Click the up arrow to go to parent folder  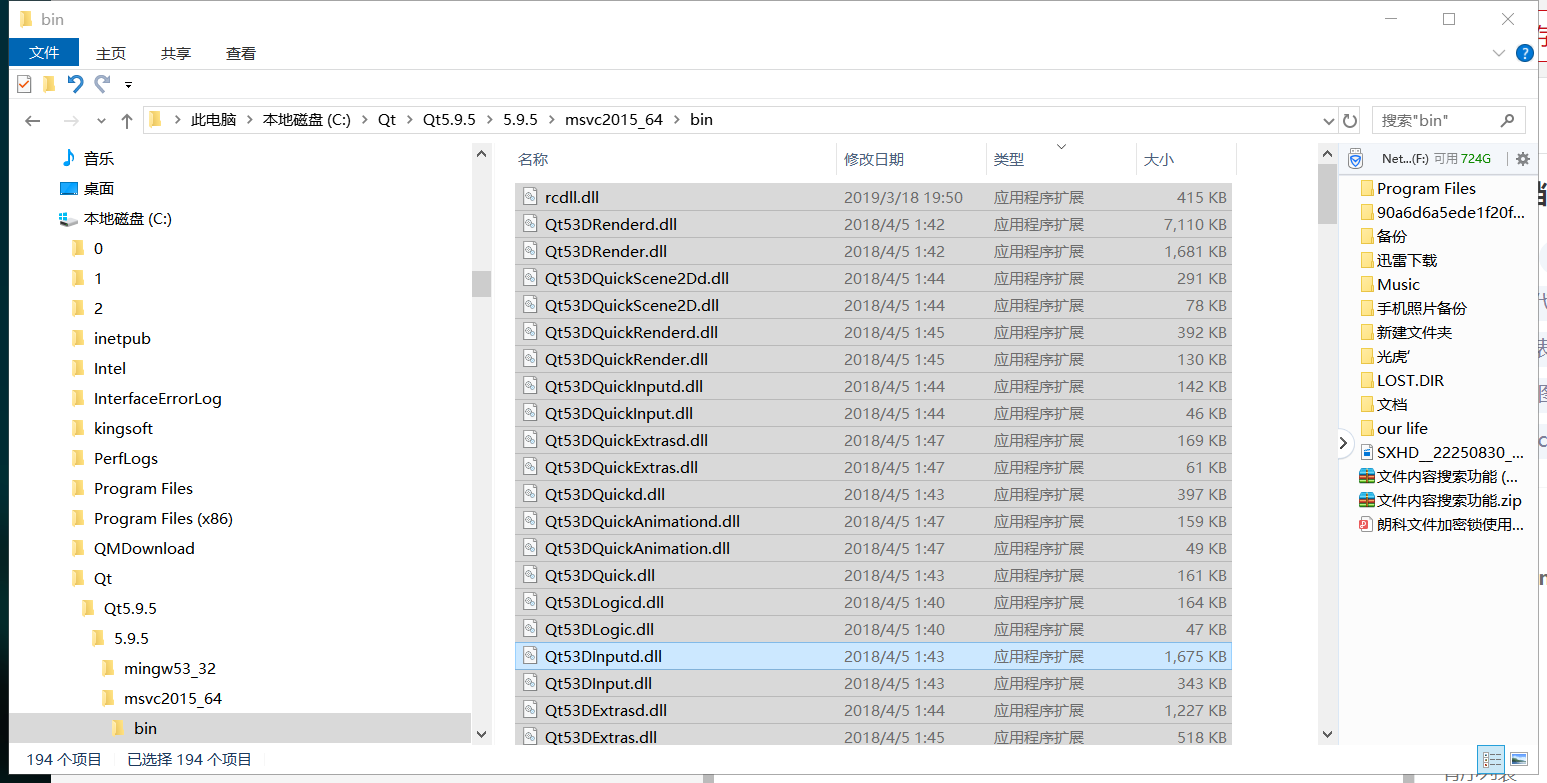click(125, 119)
